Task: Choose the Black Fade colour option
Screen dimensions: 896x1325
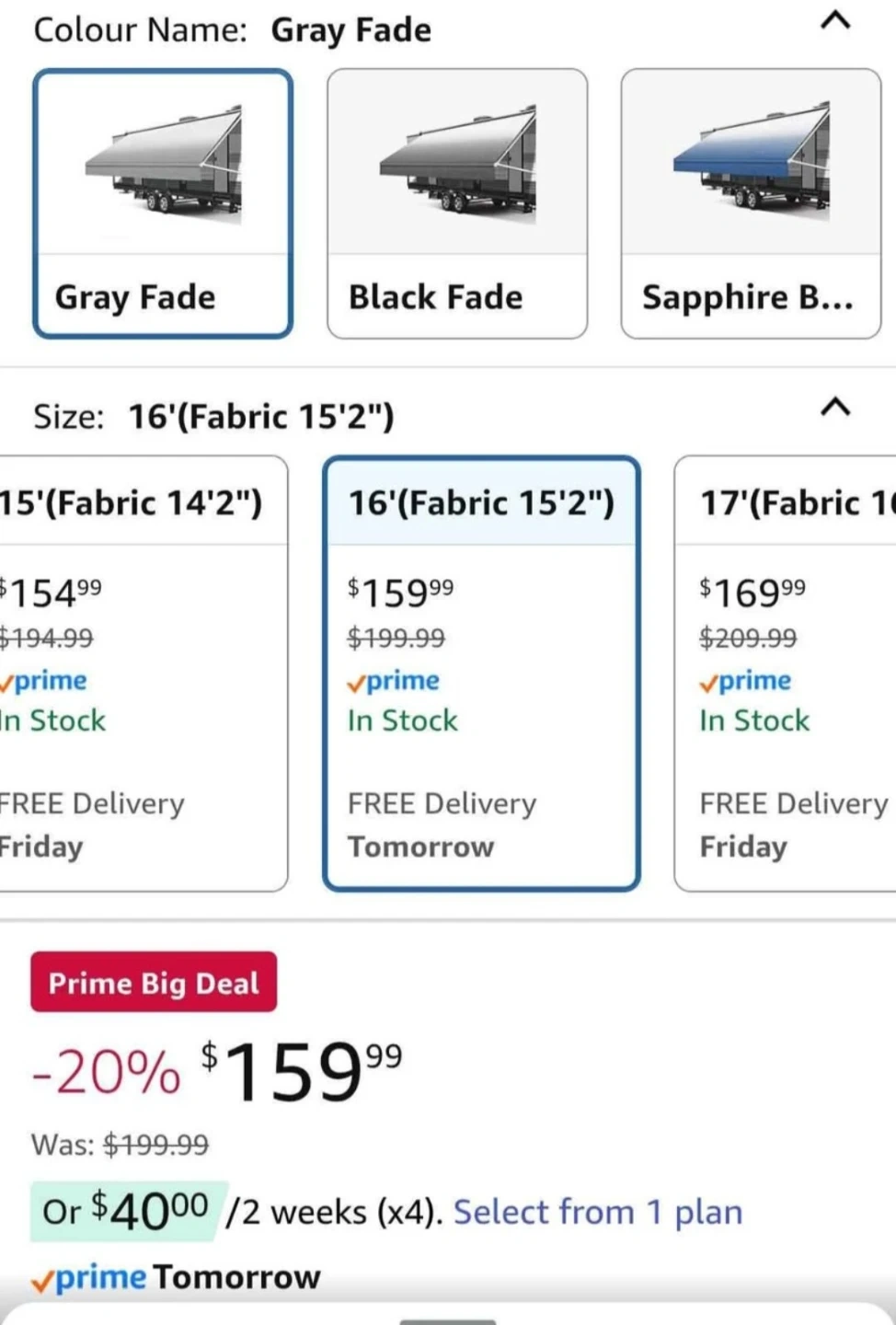Action: (x=435, y=297)
